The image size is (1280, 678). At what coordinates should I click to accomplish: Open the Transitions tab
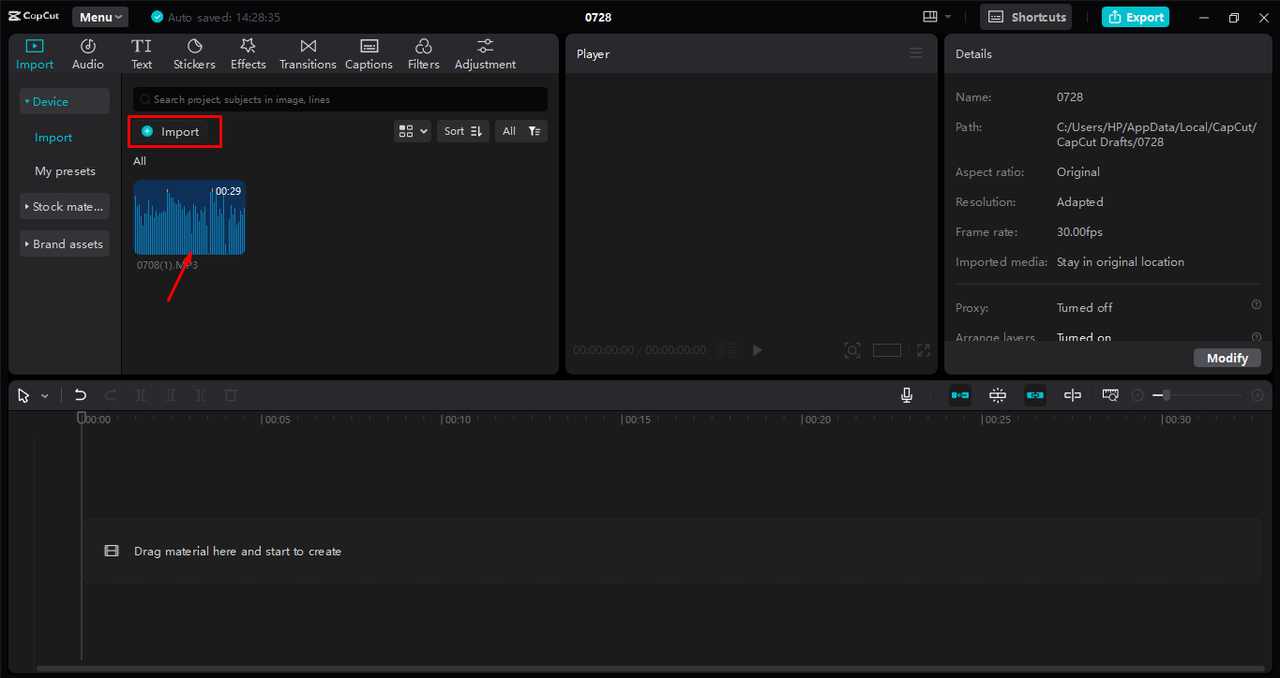tap(308, 54)
